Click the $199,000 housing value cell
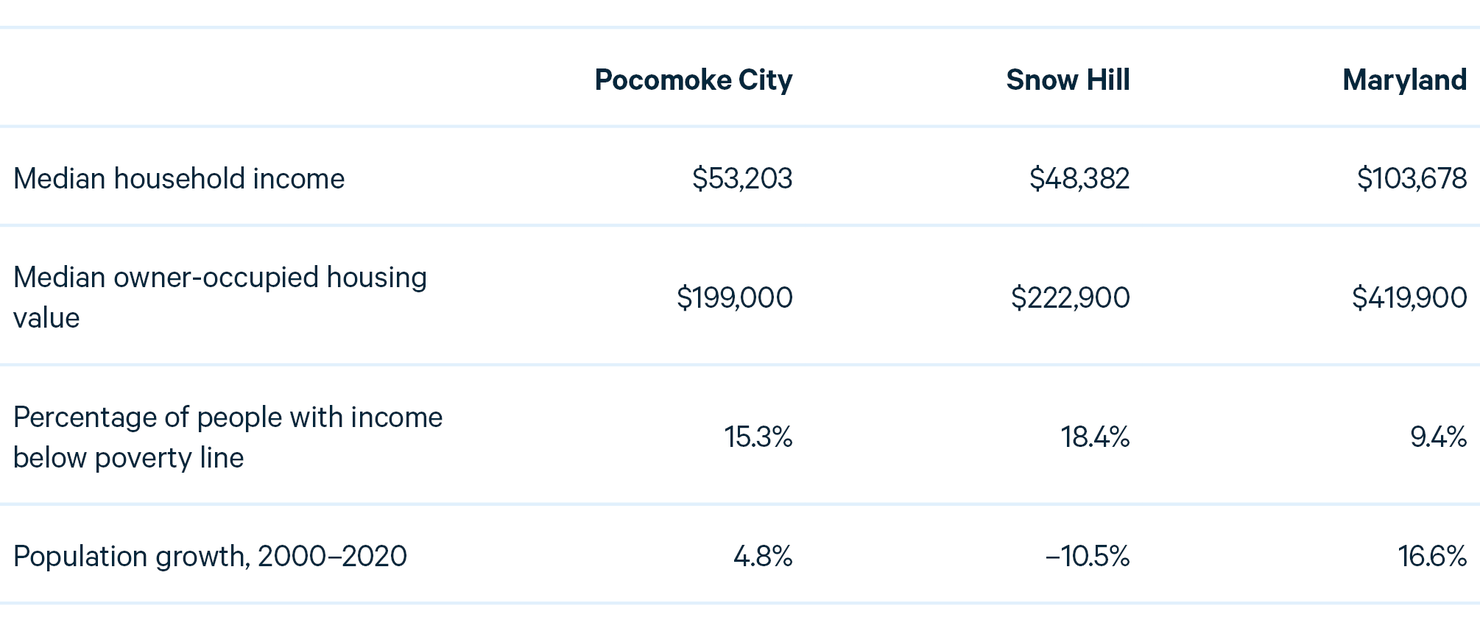This screenshot has height=617, width=1480. tap(734, 297)
